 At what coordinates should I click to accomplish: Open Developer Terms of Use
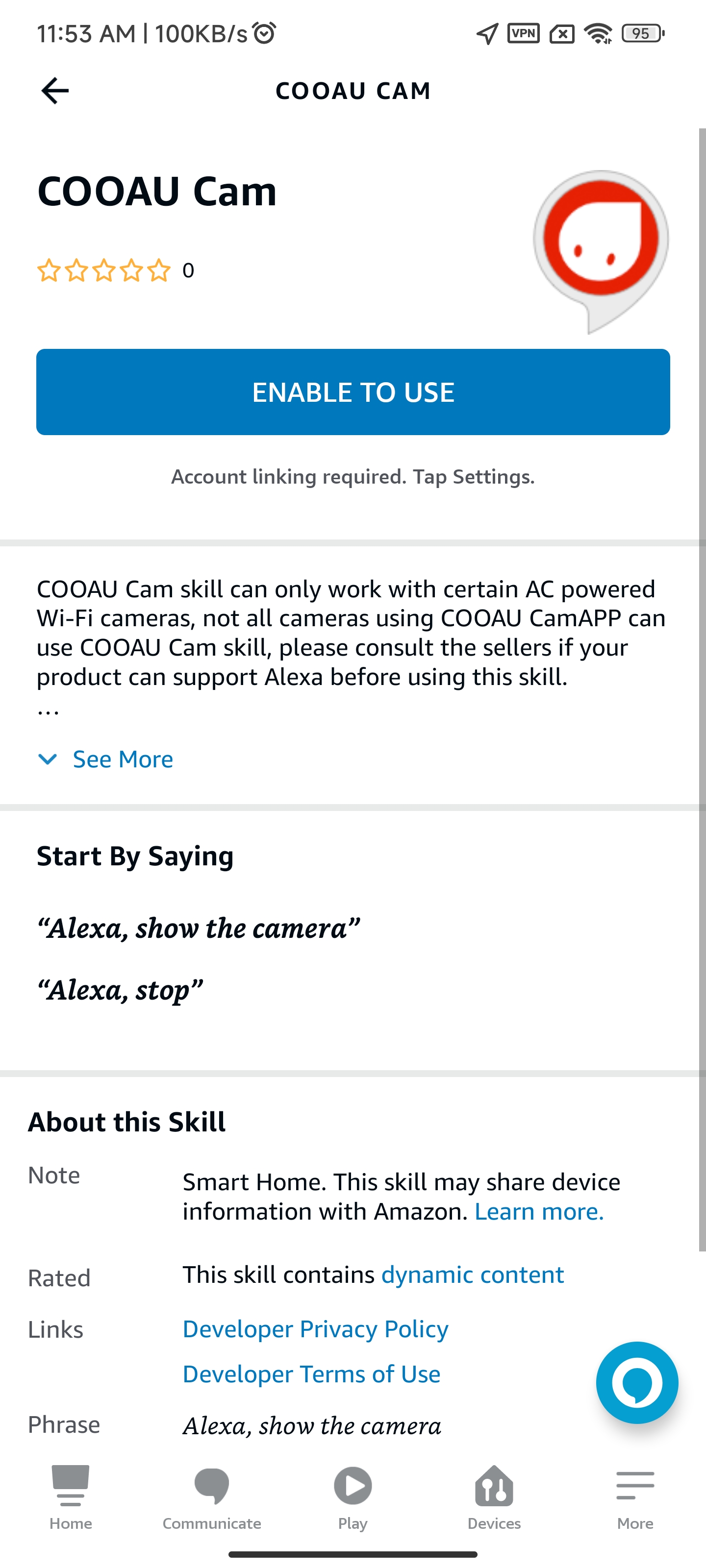coord(312,1374)
